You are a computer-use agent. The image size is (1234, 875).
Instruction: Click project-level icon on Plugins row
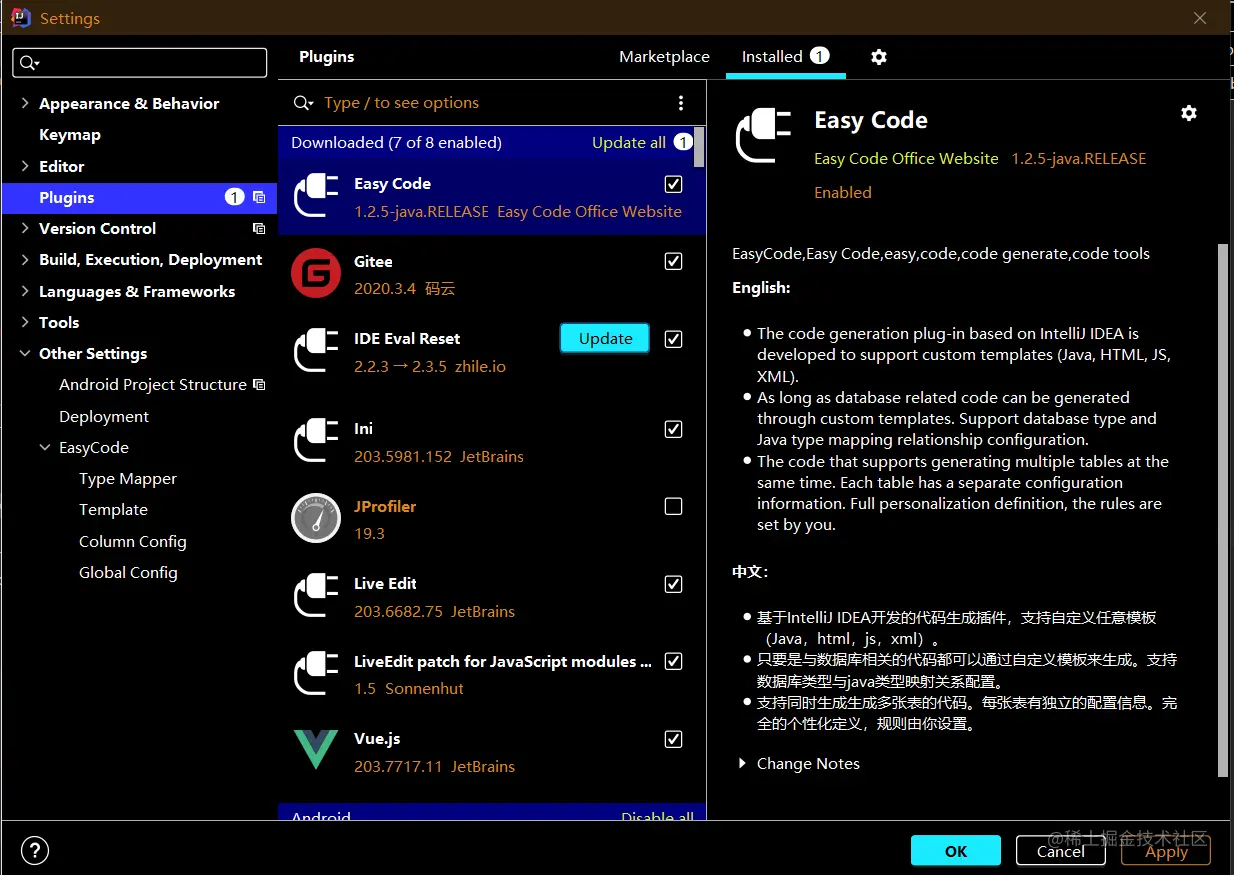tap(259, 198)
